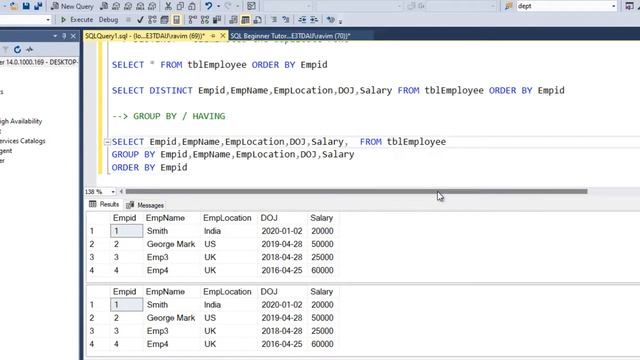Click Specify Values for Template Parameters icon

coord(330,20)
